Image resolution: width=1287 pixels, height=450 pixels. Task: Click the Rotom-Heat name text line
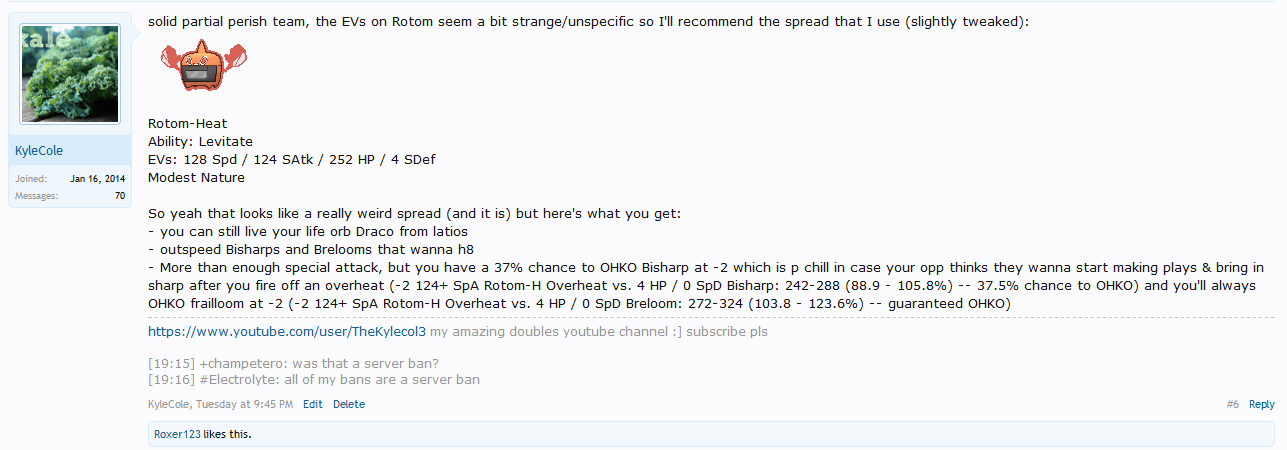188,124
